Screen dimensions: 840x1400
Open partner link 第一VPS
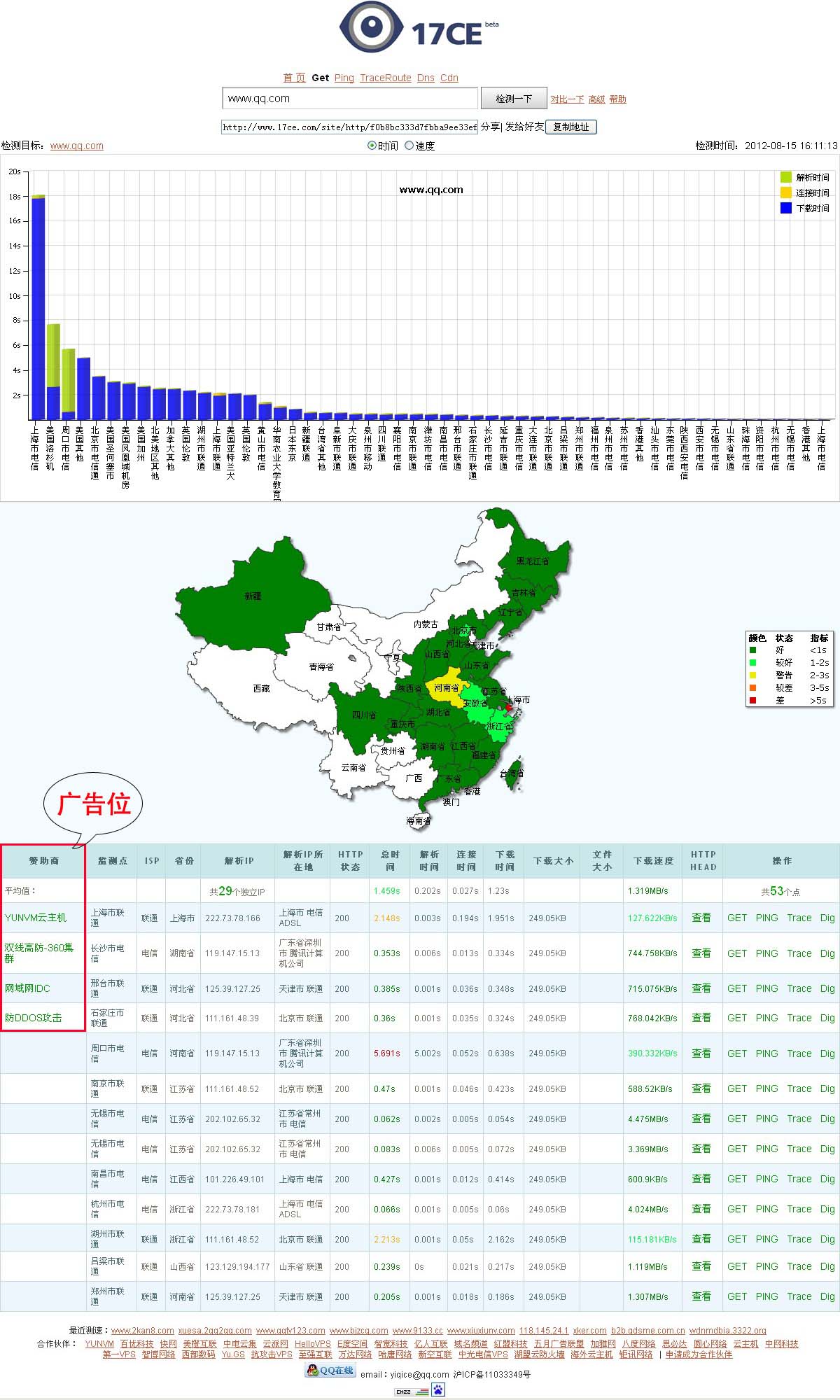coord(119,1354)
